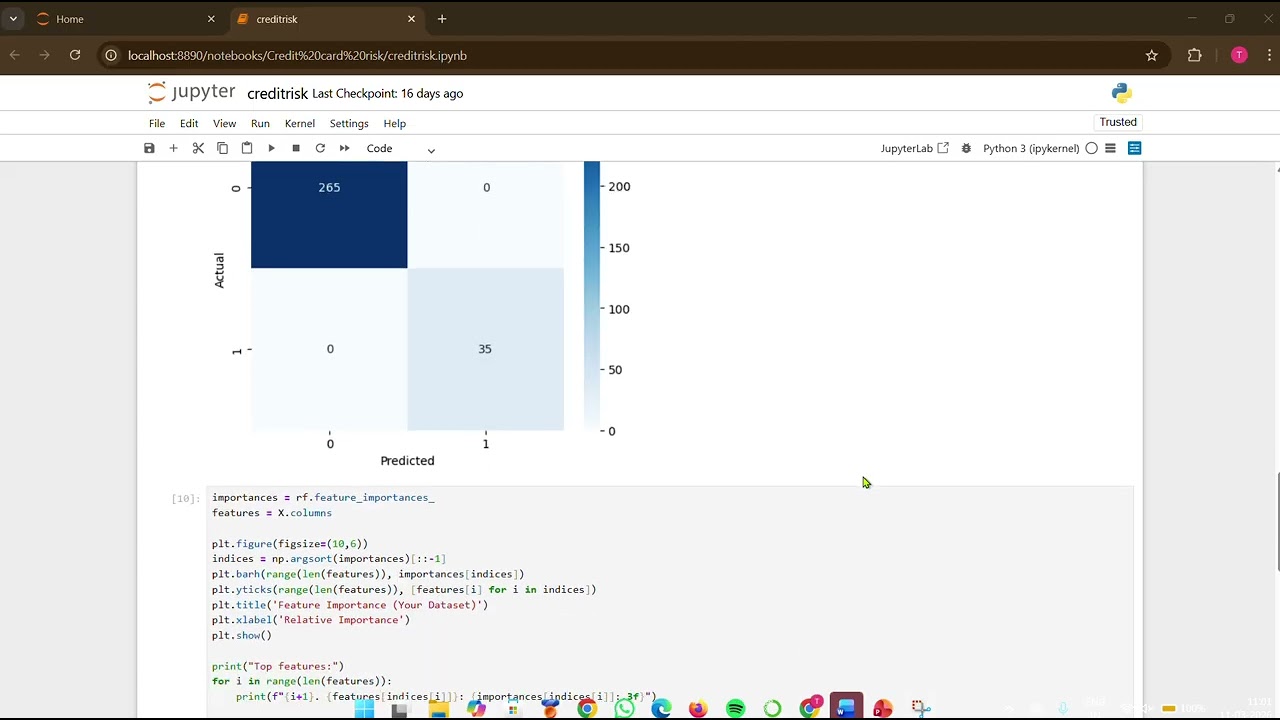Open the browser extensions puzzle icon
This screenshot has height=720, width=1280.
pyautogui.click(x=1194, y=56)
